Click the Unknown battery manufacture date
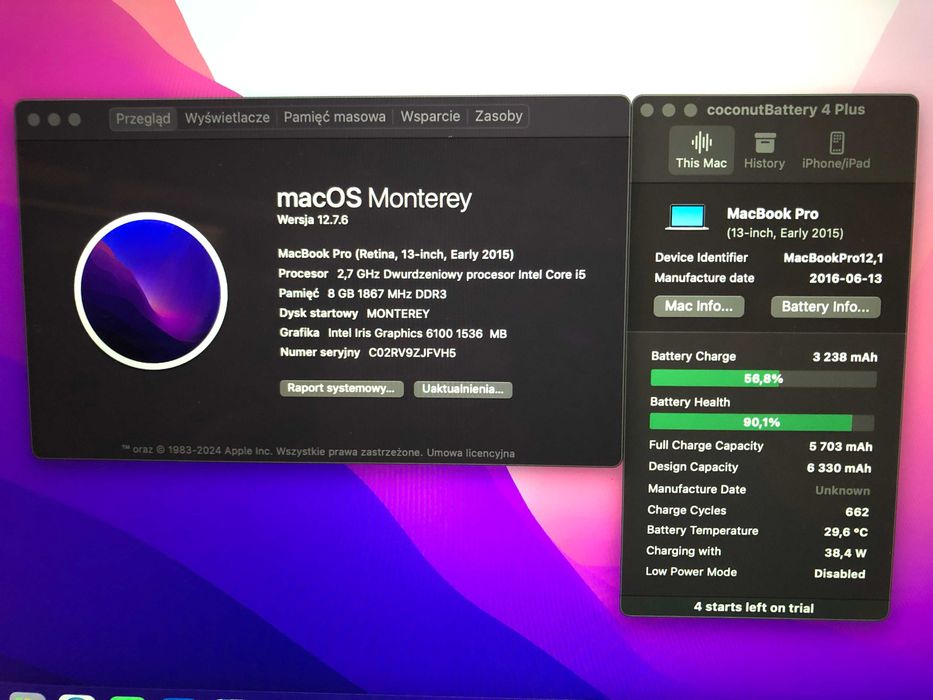This screenshot has width=933, height=700. click(843, 490)
